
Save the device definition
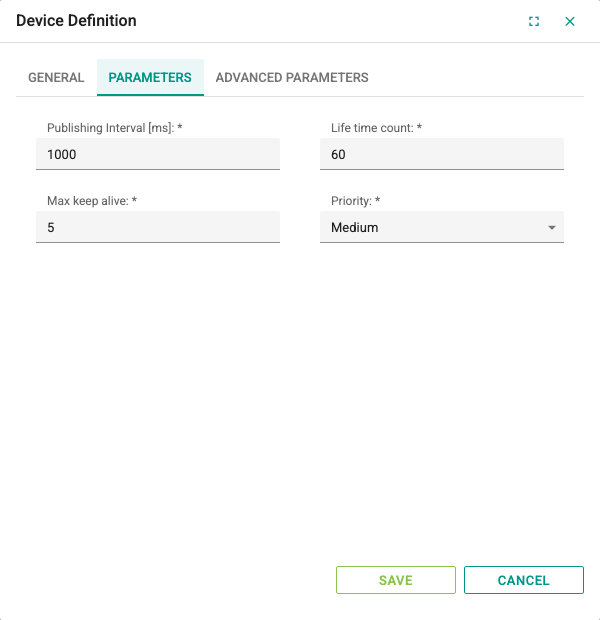pos(396,580)
